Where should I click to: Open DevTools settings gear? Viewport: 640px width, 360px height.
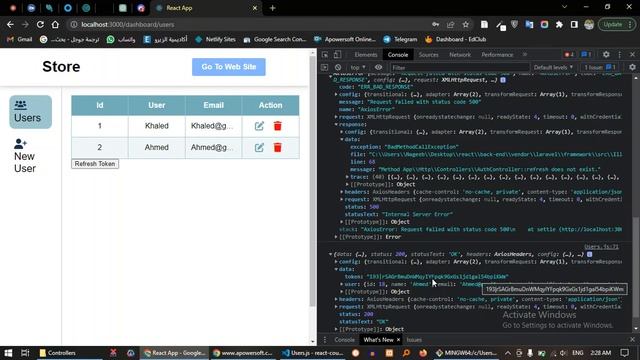click(x=606, y=54)
